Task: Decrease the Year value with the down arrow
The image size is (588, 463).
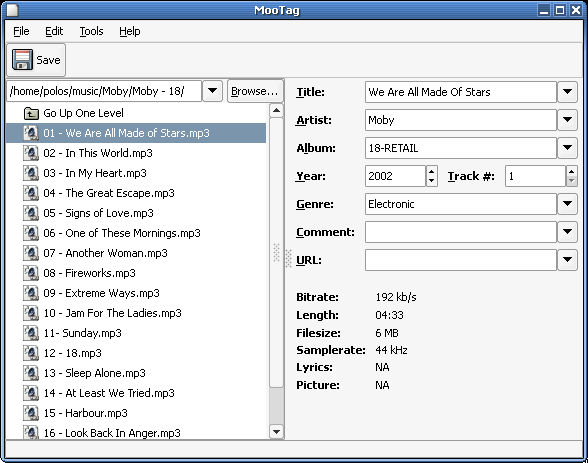Action: click(x=432, y=181)
